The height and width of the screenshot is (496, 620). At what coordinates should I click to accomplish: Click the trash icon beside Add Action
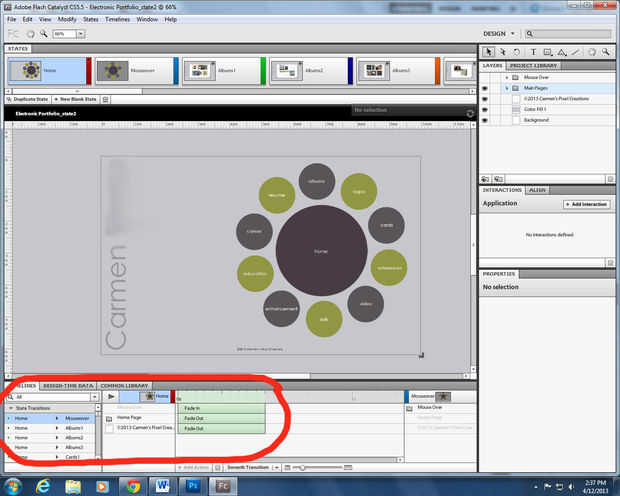click(217, 468)
